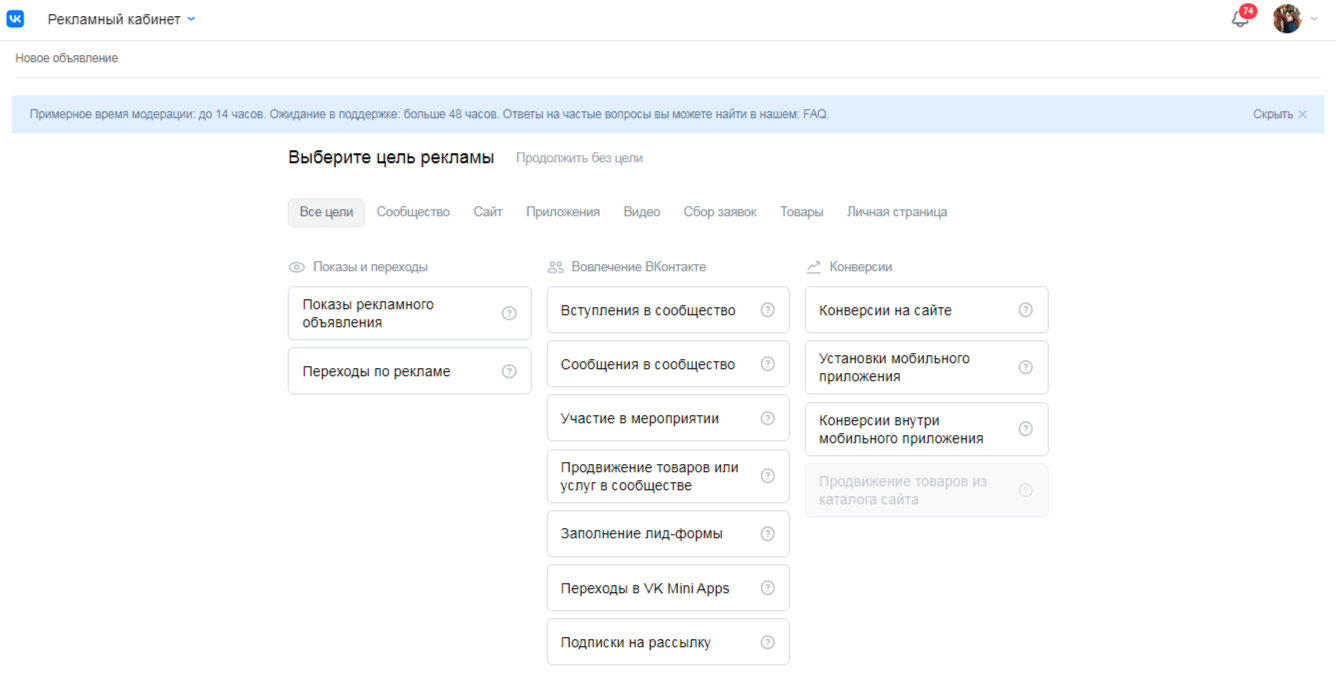Pick Конверсии внутри мобильного приложения goal

(x=900, y=429)
